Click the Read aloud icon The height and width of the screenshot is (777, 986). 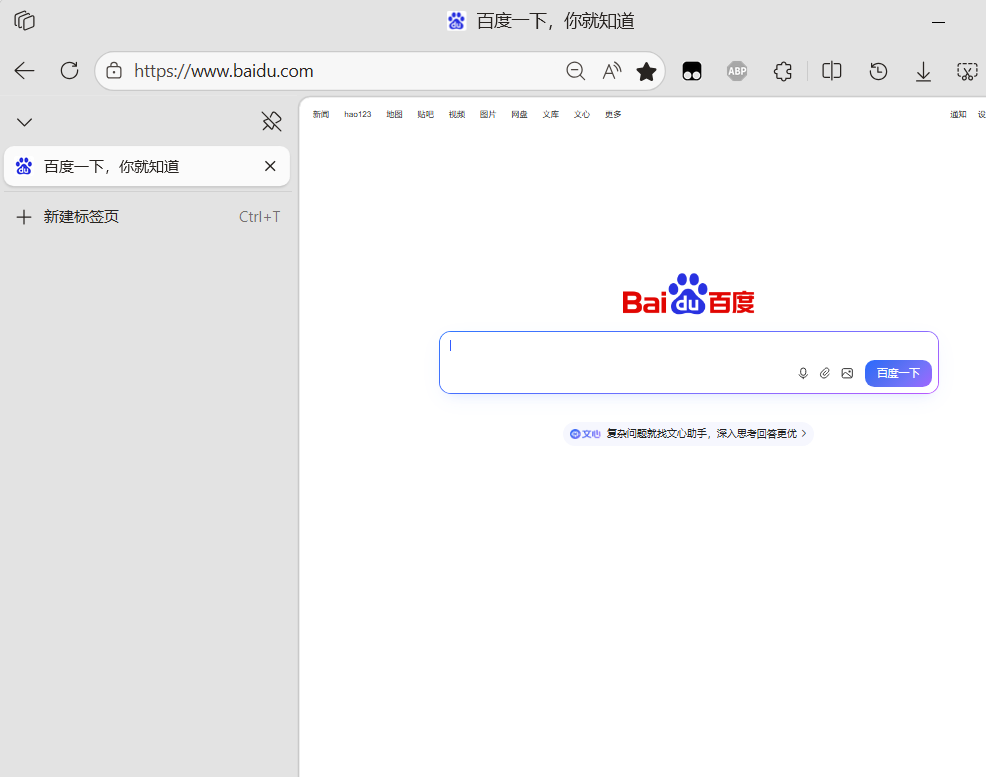click(611, 71)
